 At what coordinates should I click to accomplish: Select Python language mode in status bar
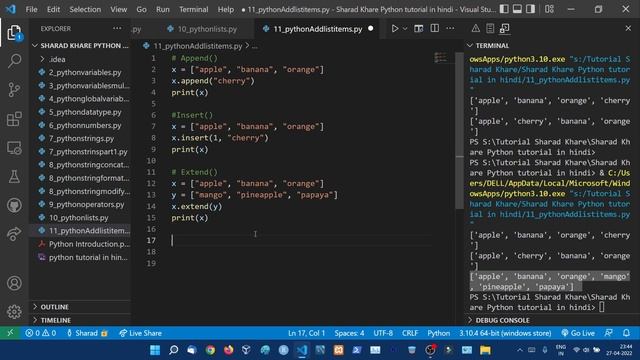click(438, 333)
